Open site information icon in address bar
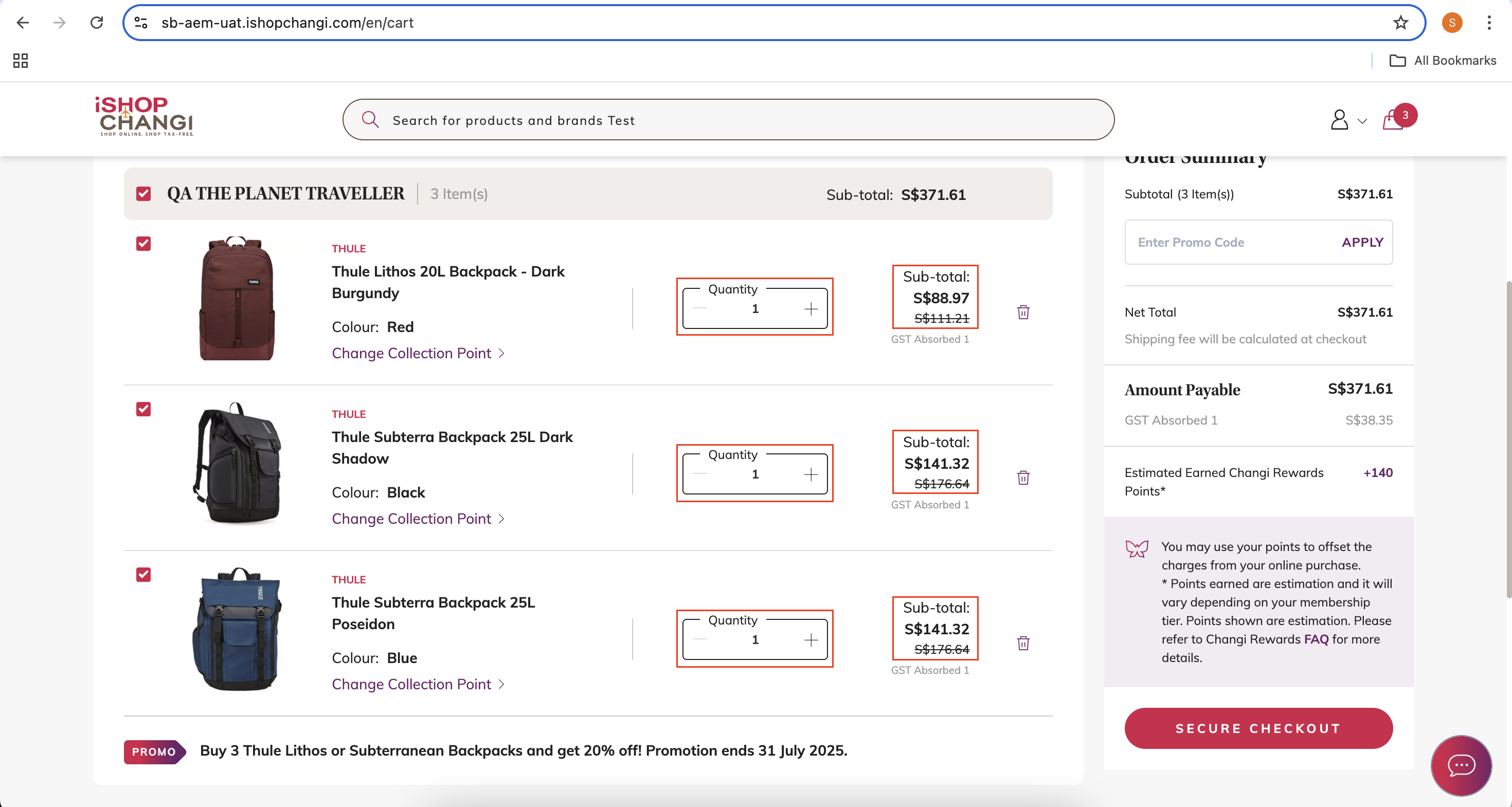The height and width of the screenshot is (807, 1512). coord(141,23)
